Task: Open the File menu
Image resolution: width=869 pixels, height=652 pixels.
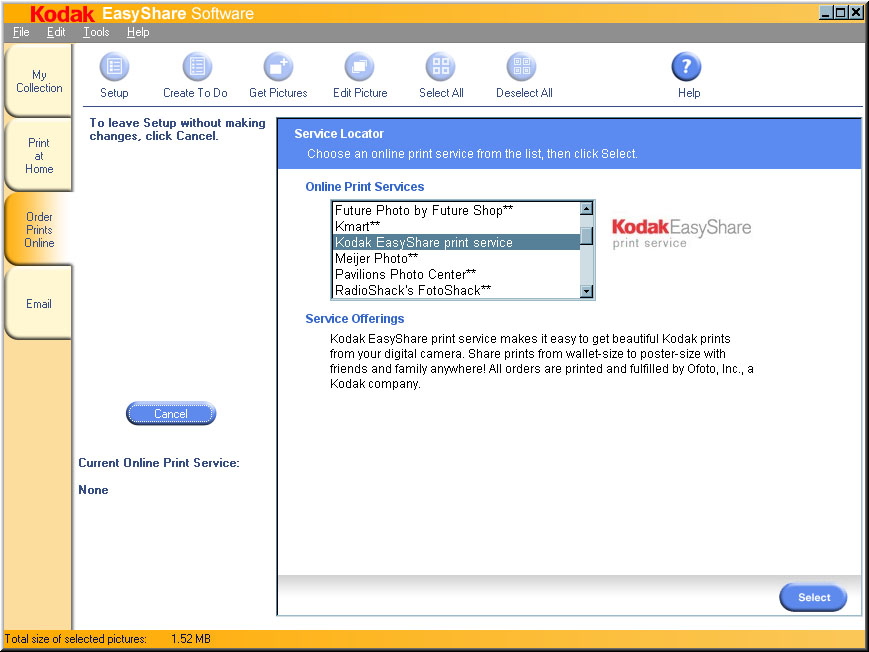Action: [x=21, y=32]
